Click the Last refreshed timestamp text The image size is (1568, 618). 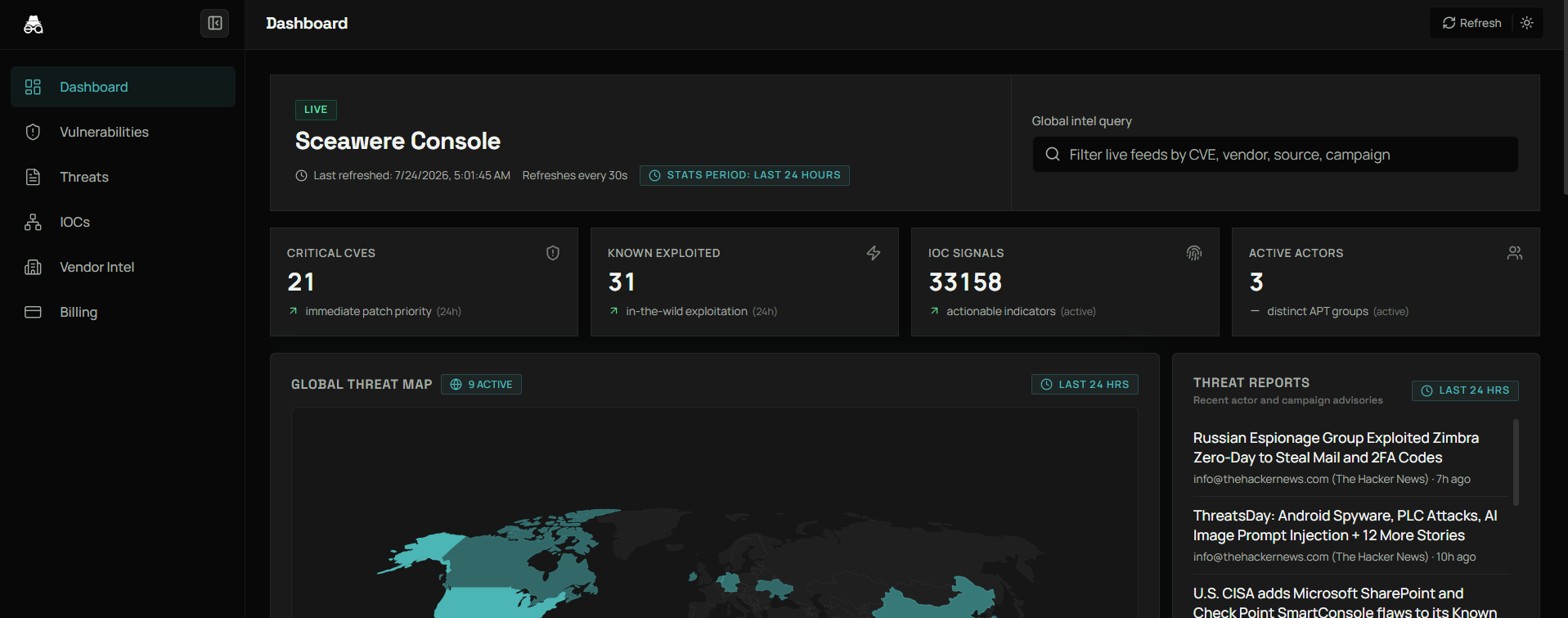click(411, 175)
